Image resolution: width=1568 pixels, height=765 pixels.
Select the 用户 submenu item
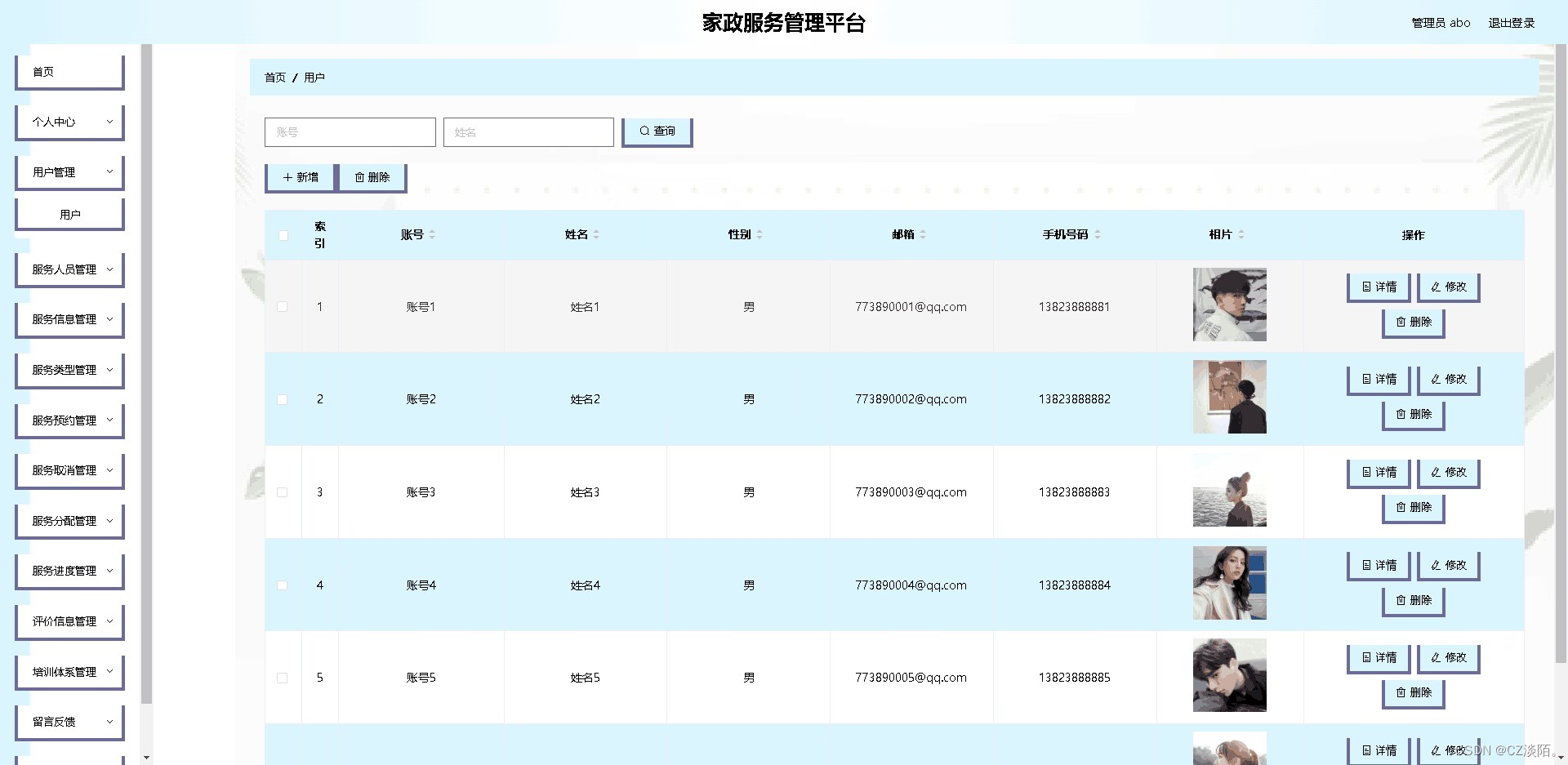click(69, 216)
